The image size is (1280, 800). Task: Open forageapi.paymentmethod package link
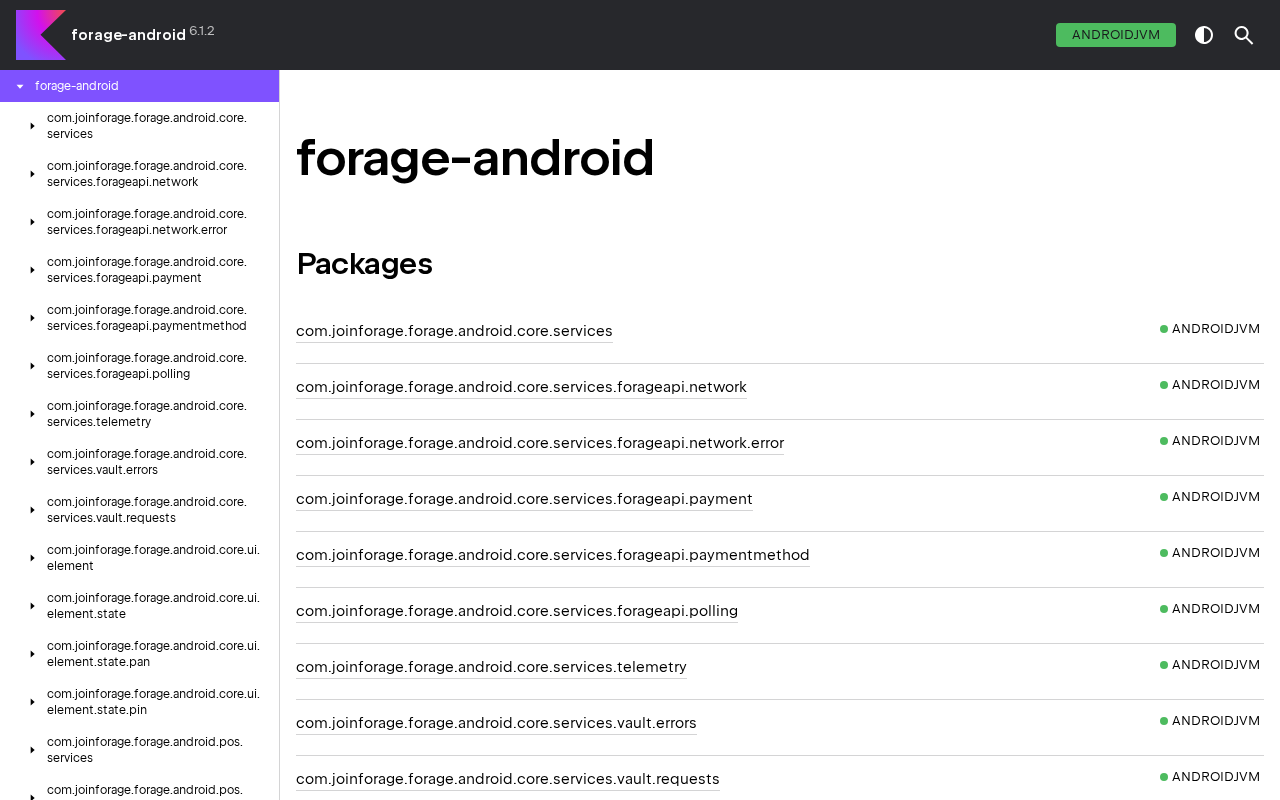click(x=552, y=555)
